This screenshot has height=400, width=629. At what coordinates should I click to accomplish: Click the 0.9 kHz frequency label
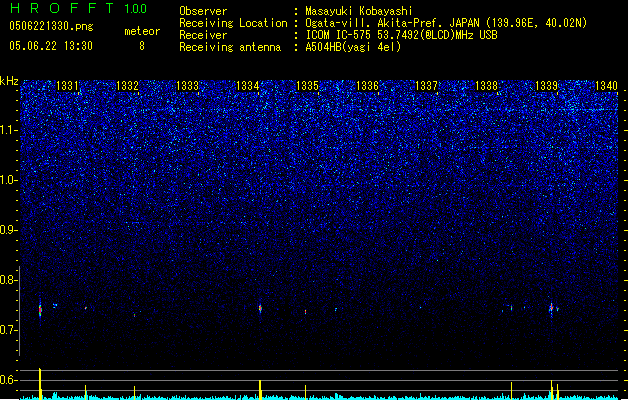point(9,230)
